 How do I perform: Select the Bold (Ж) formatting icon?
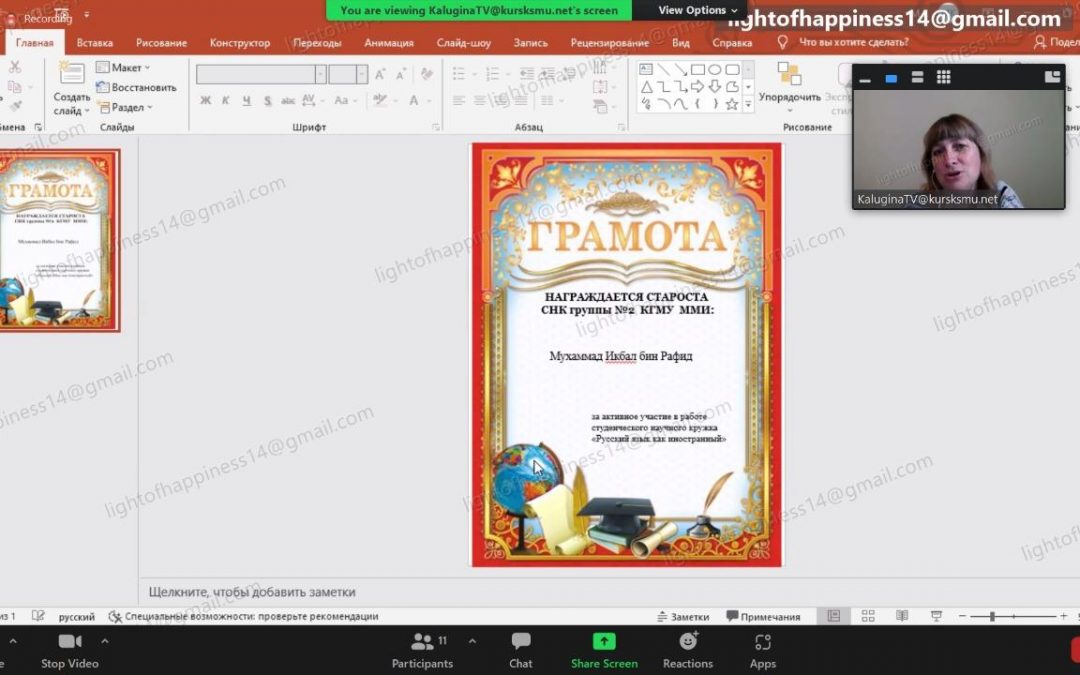(x=205, y=100)
